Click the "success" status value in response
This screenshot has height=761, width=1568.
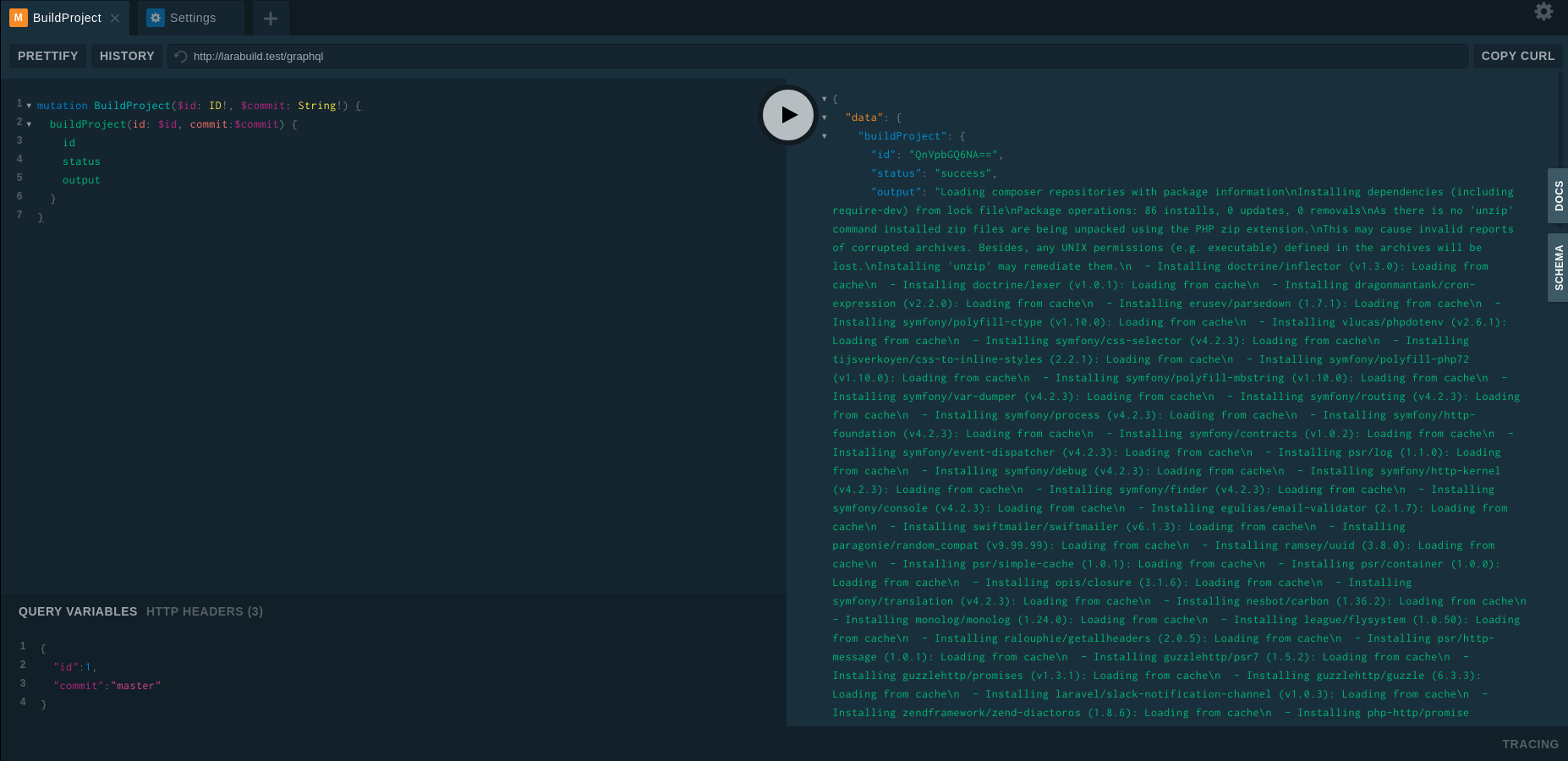[x=962, y=173]
